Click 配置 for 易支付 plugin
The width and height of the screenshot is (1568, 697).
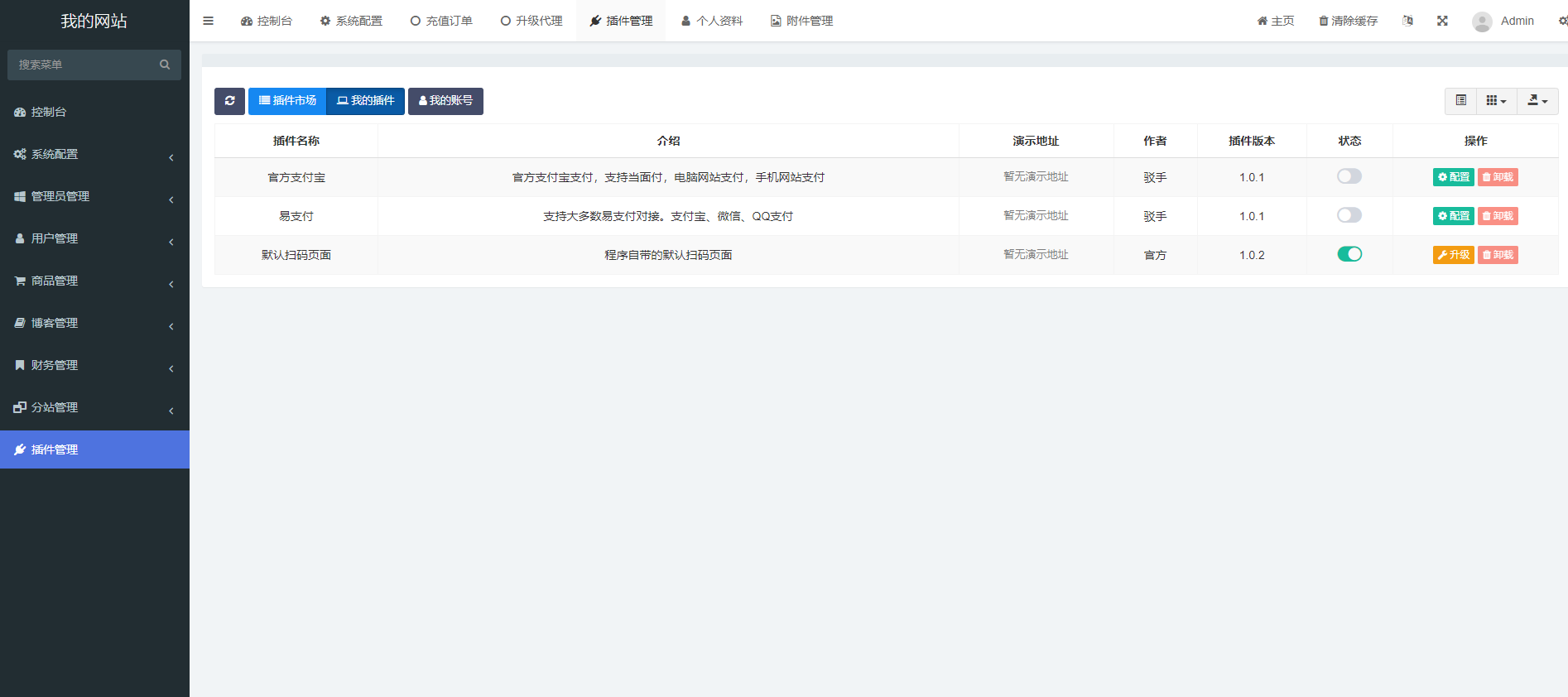pos(1454,216)
